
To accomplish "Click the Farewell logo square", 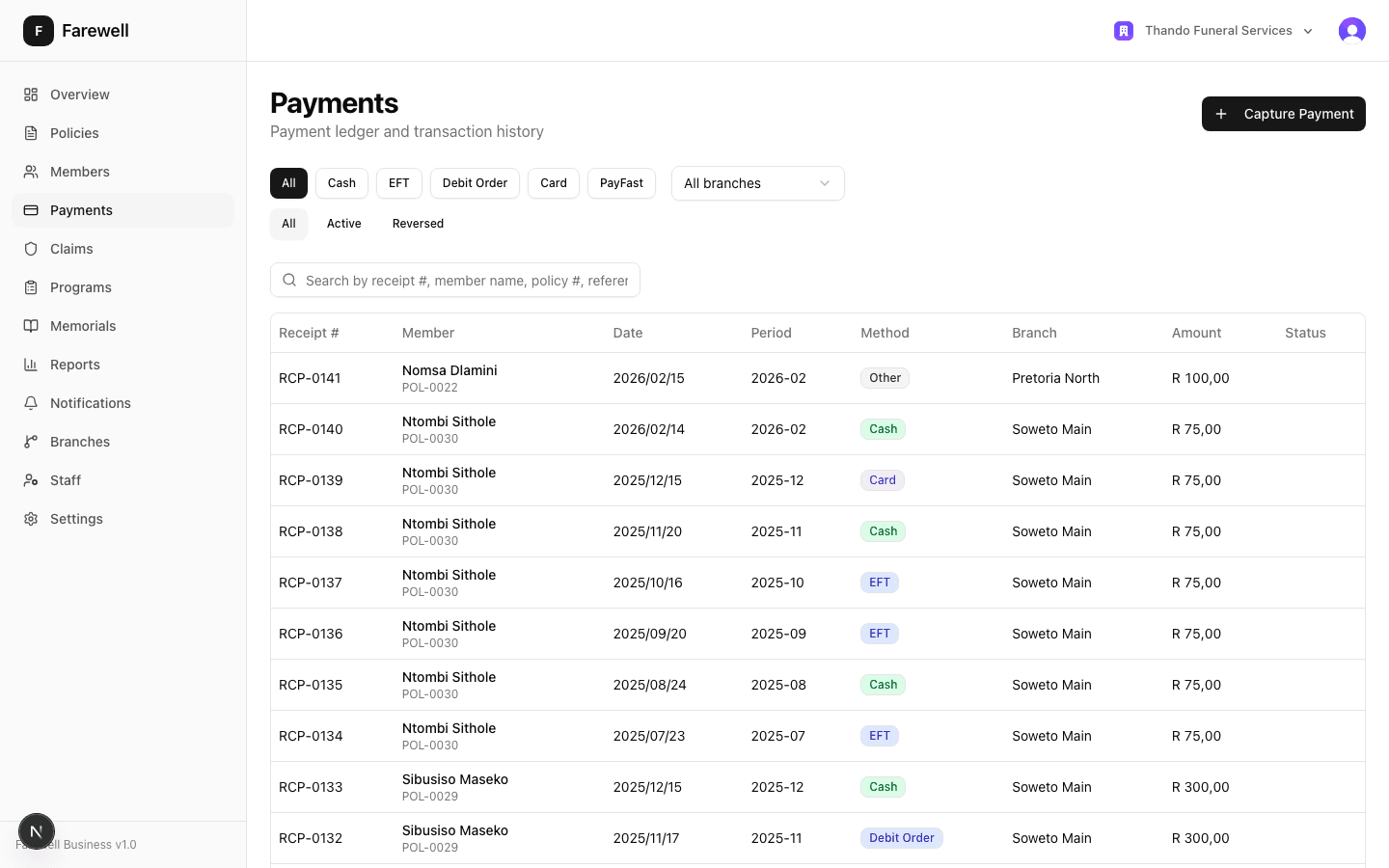I will point(39,30).
